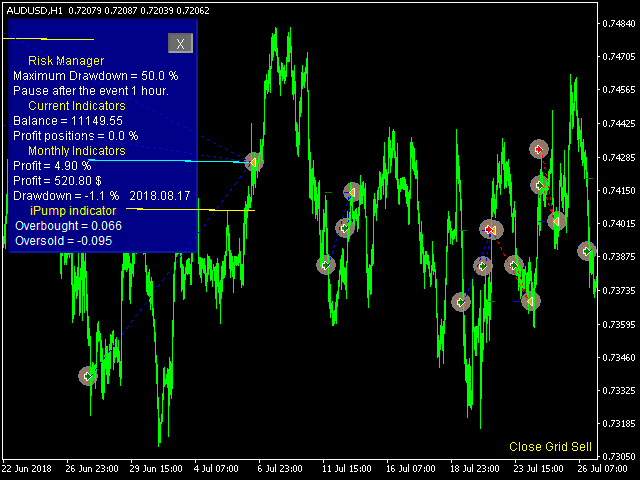The image size is (640, 480).
Task: Select the entry marker with red dotted line near 0.73840
Action: [513, 265]
